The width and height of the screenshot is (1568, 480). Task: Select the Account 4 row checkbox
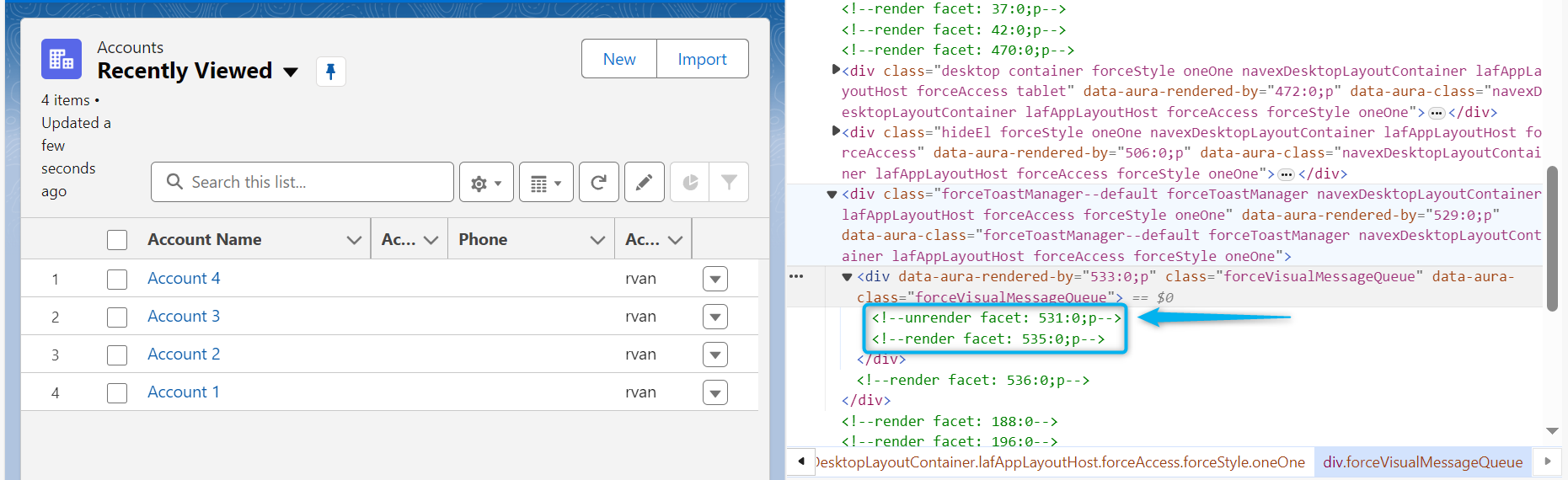tap(117, 279)
